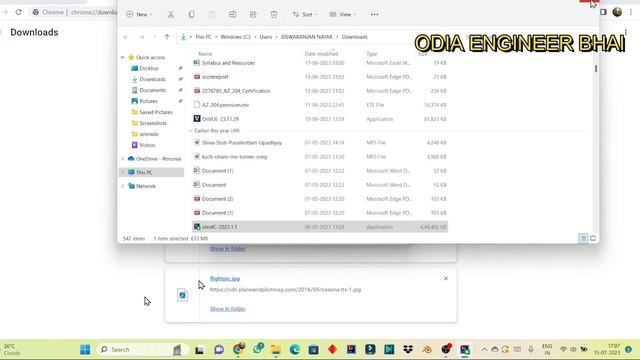Click the Copy icon in Explorer toolbar
Image resolution: width=640 pixels, height=360 pixels.
191,14
